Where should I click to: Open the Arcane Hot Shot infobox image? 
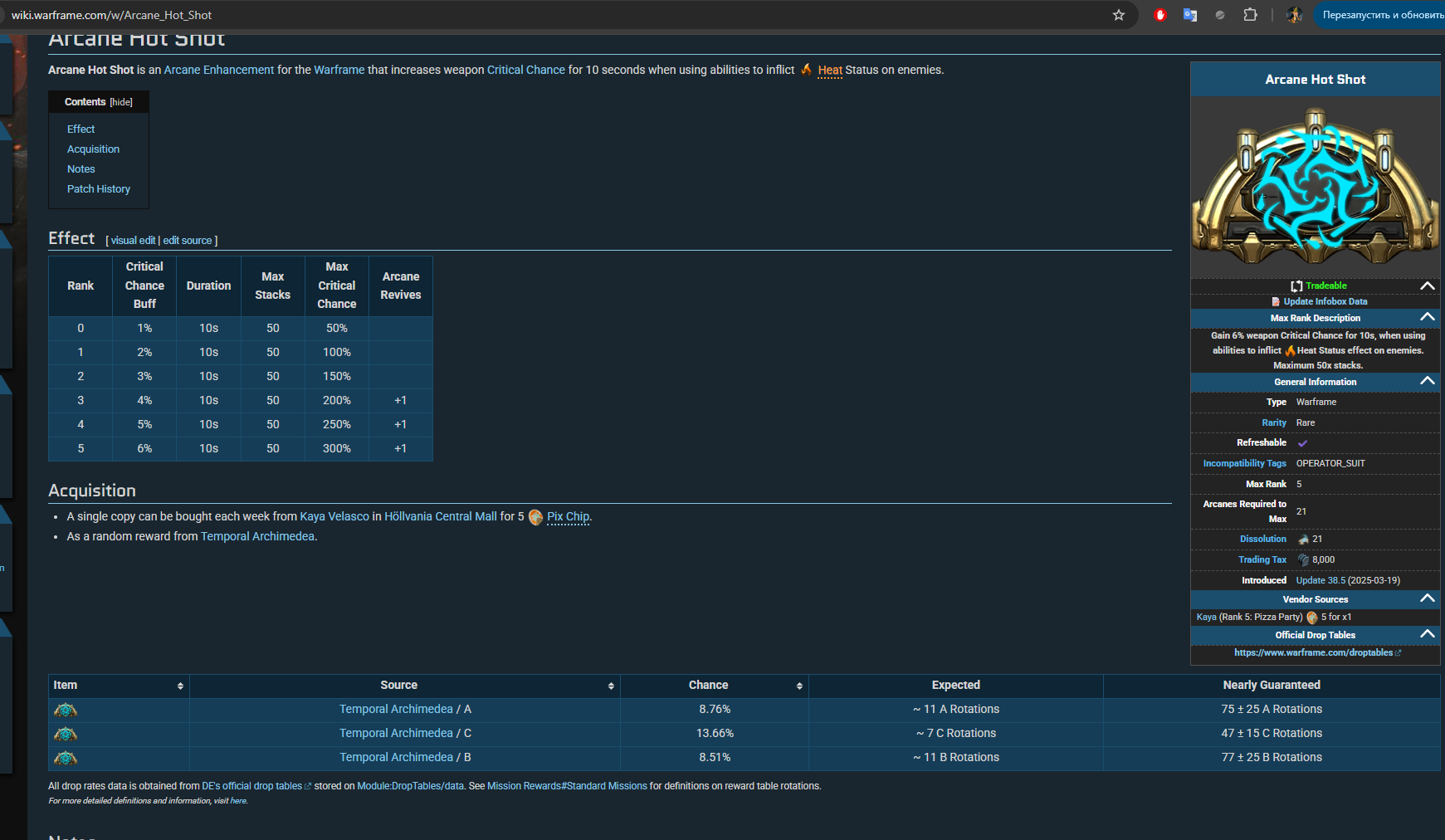pyautogui.click(x=1316, y=188)
